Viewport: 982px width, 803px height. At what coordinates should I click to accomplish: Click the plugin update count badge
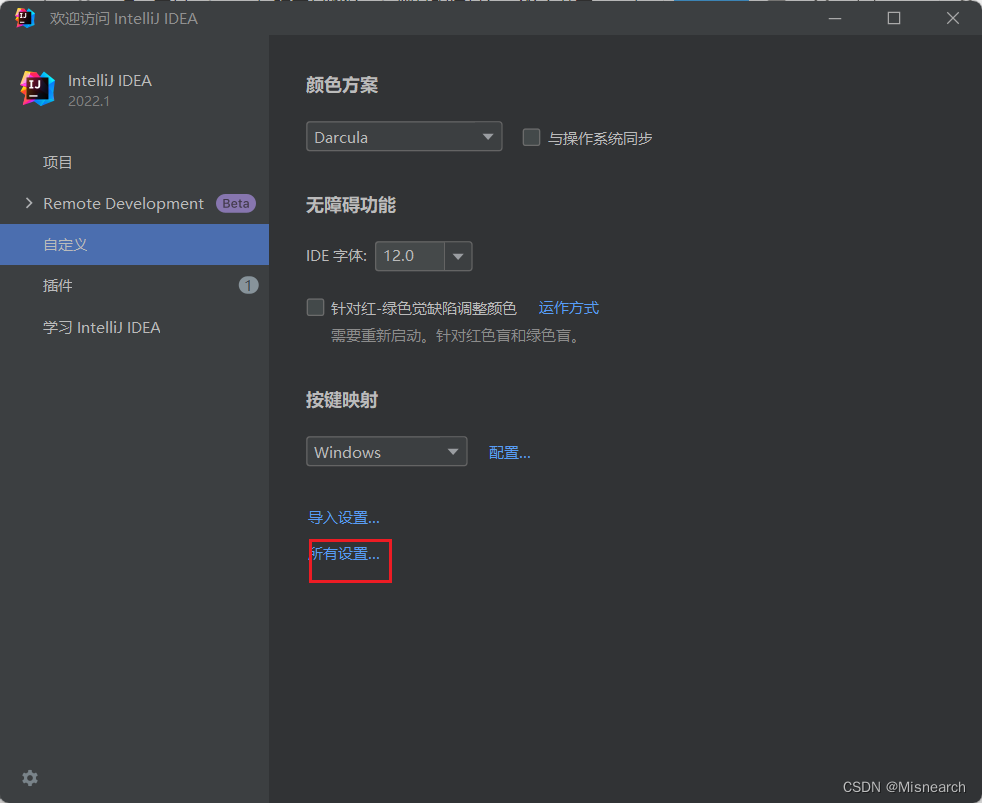pyautogui.click(x=248, y=286)
